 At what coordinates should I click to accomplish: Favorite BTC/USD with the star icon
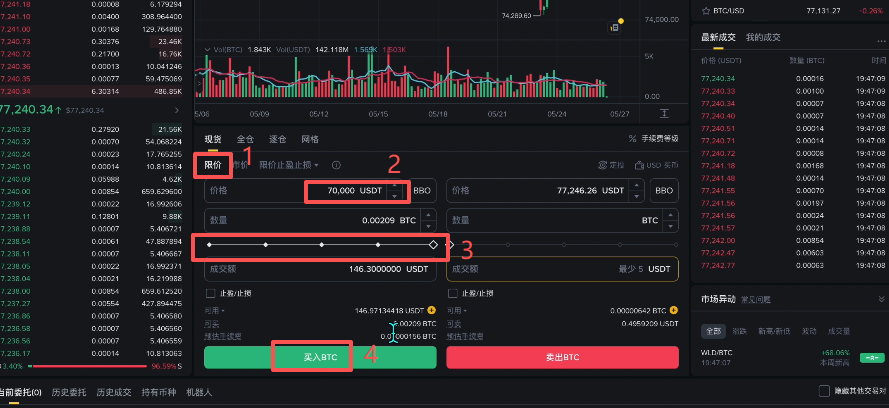(706, 10)
